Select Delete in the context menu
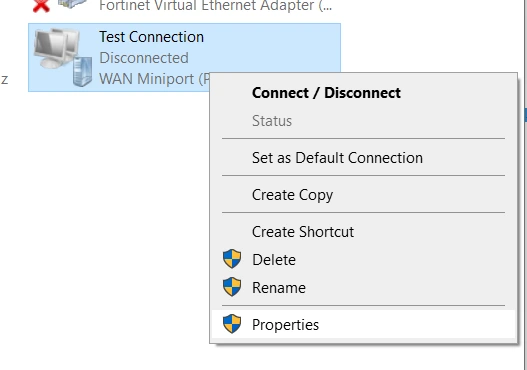Viewport: 527px width, 370px height. pos(363,260)
